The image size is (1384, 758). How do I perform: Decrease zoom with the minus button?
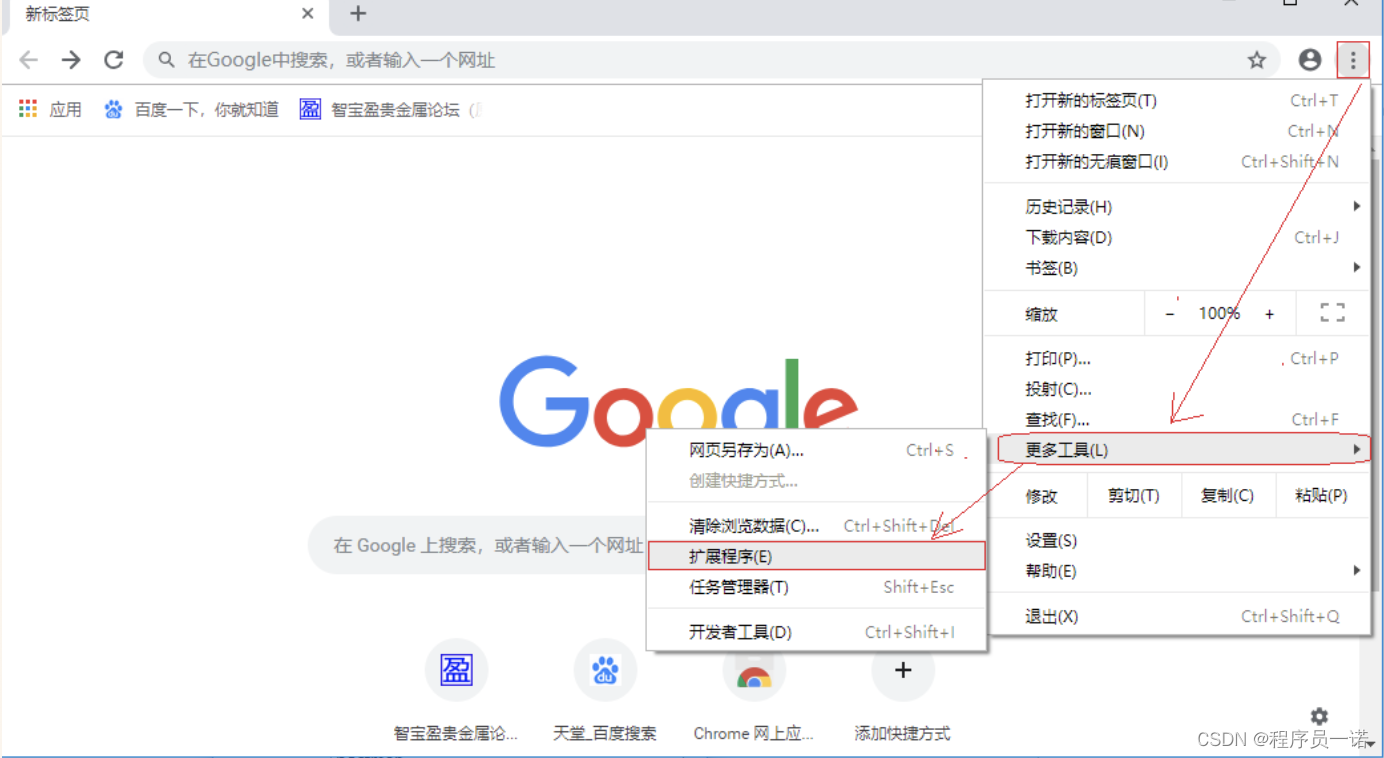[x=1170, y=314]
